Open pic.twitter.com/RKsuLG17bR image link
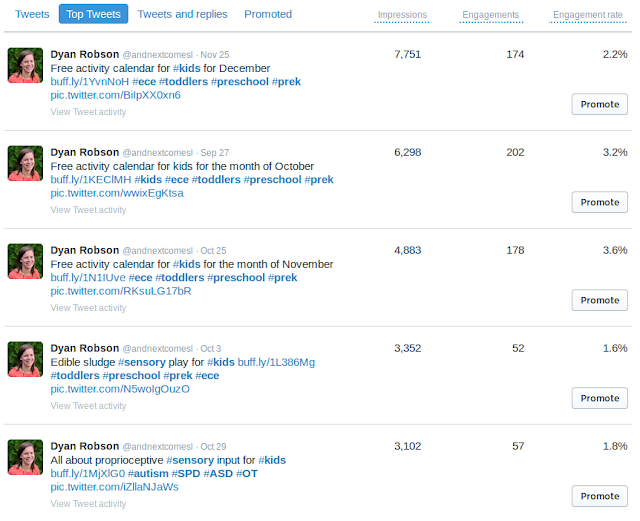640x521 pixels. pyautogui.click(x=121, y=291)
